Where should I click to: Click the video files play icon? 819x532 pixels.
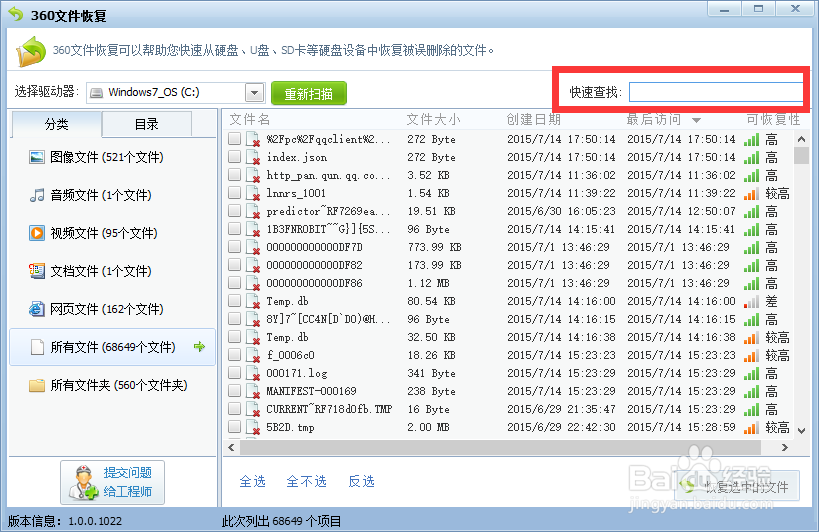point(37,233)
